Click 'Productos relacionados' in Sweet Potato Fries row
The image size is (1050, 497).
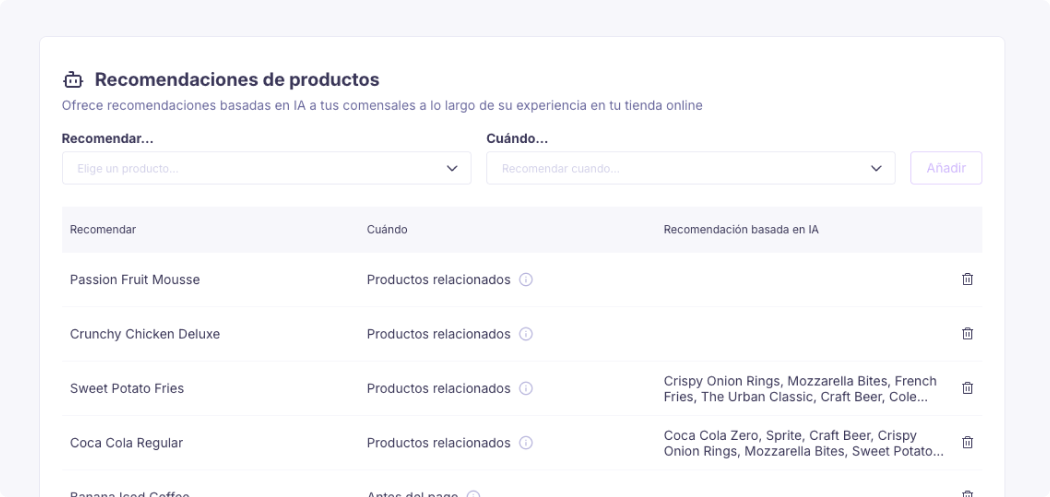(x=439, y=388)
